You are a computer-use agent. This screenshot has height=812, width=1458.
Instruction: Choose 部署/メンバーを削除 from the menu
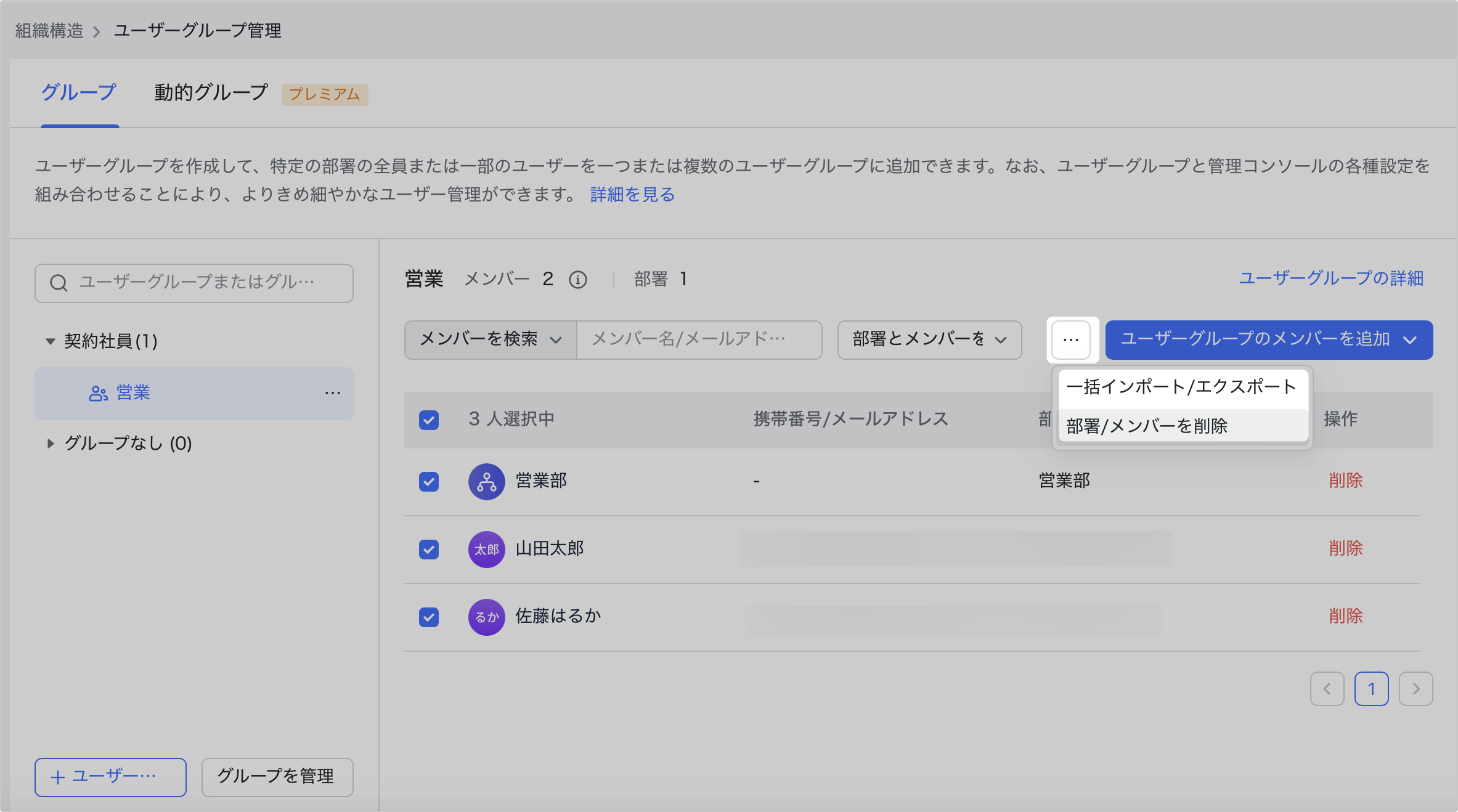(x=1146, y=426)
